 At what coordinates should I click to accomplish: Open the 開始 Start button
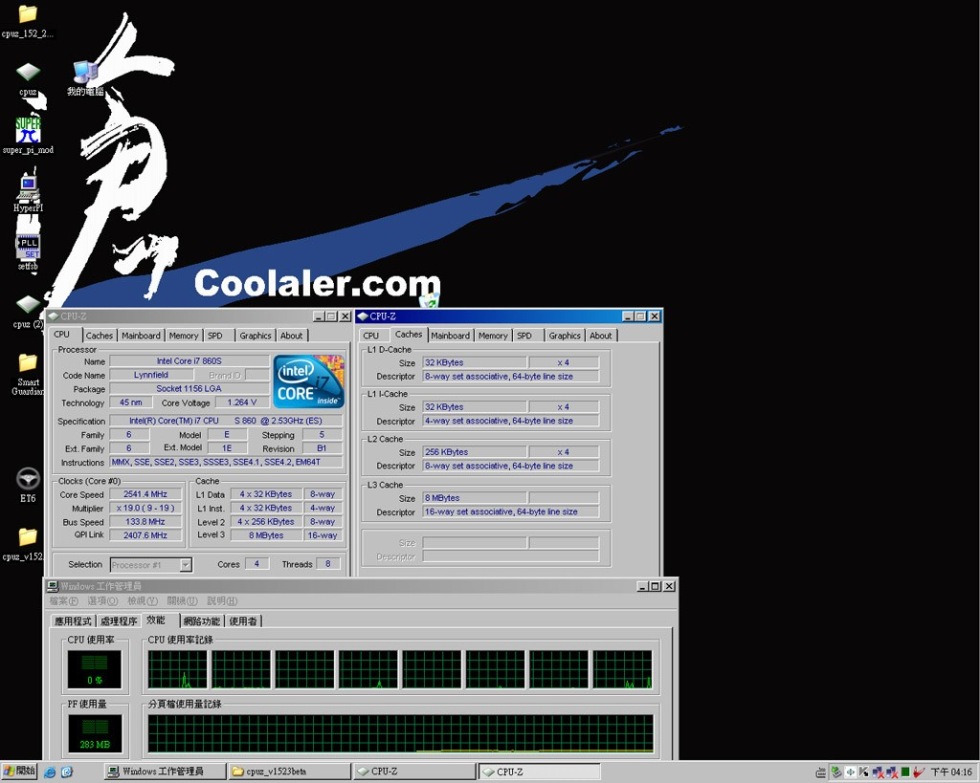(19, 772)
